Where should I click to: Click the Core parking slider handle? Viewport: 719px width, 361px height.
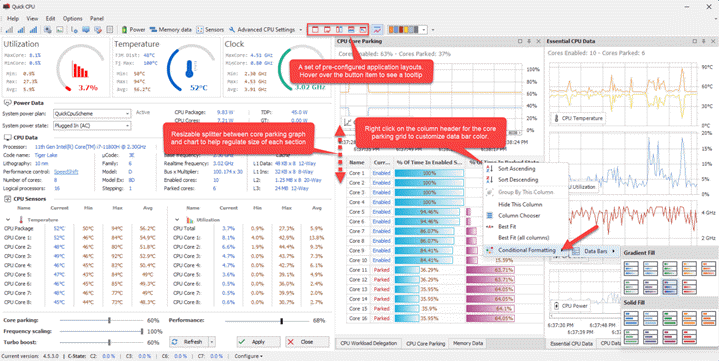[x=109, y=320]
